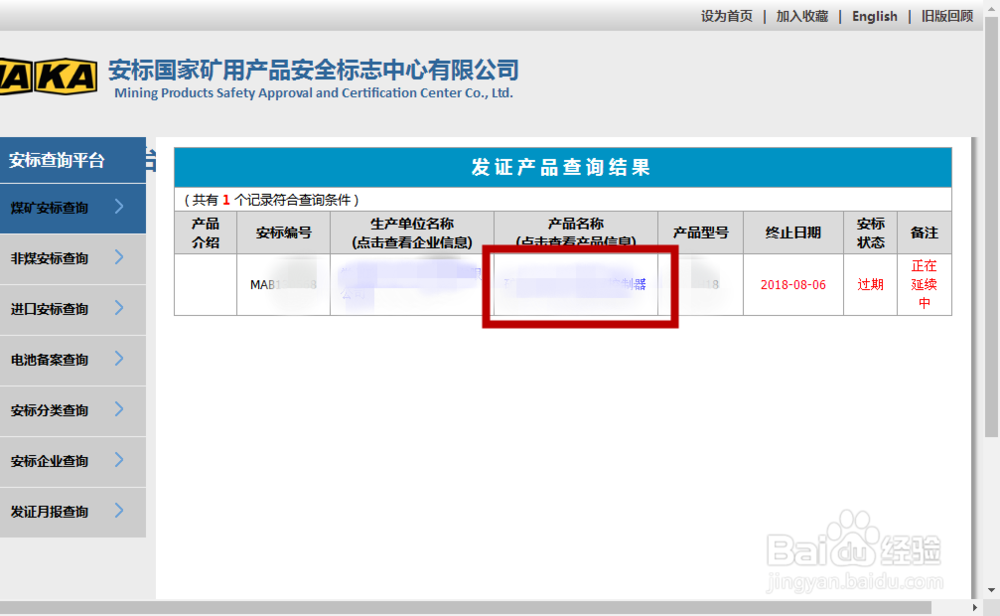Expand the 非煤安标查询 sidebar arrow
The image size is (1000, 616).
(119, 259)
